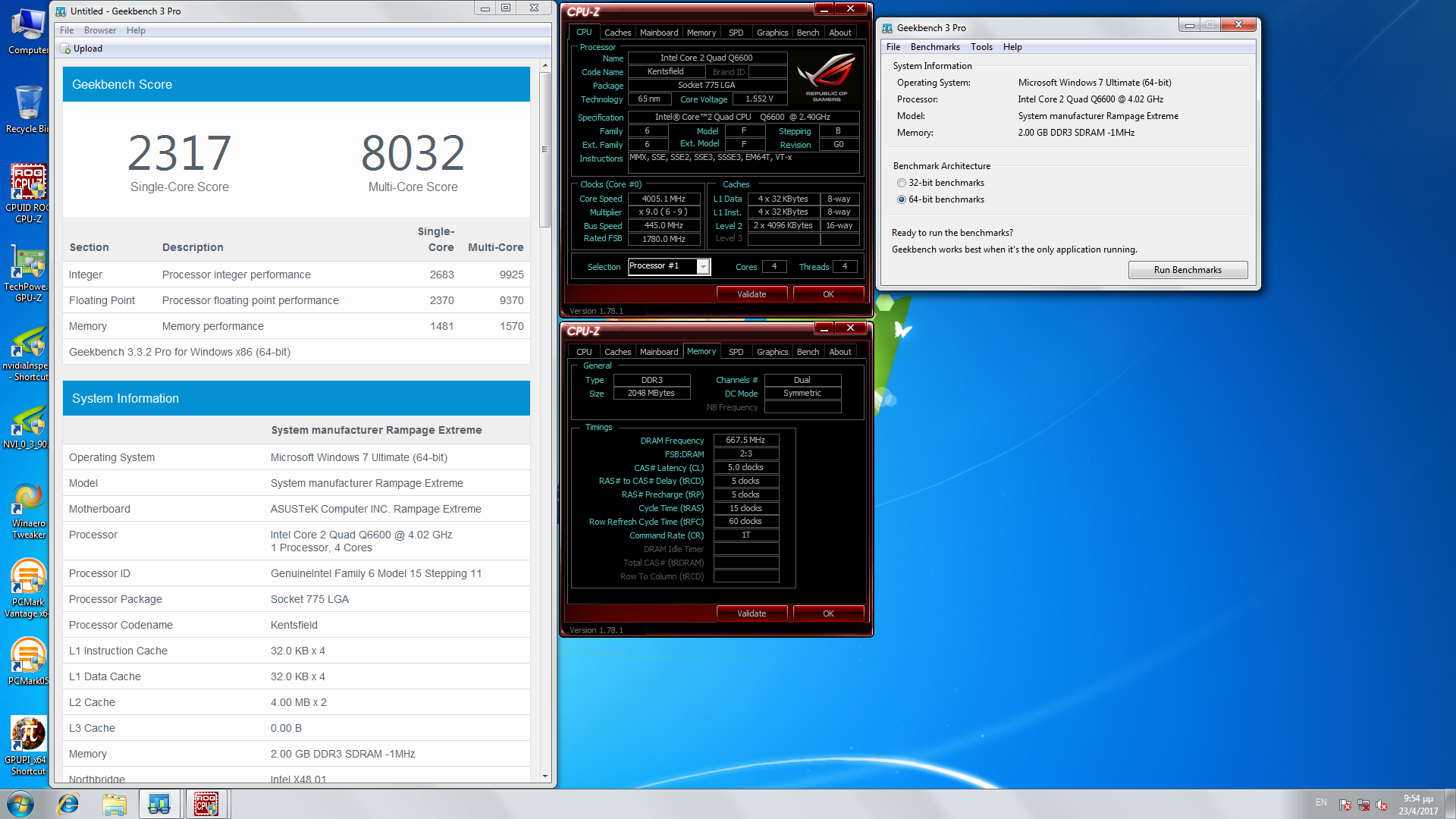The width and height of the screenshot is (1456, 819).
Task: Launch PCMark Vantage x64 desktop icon
Action: (28, 588)
